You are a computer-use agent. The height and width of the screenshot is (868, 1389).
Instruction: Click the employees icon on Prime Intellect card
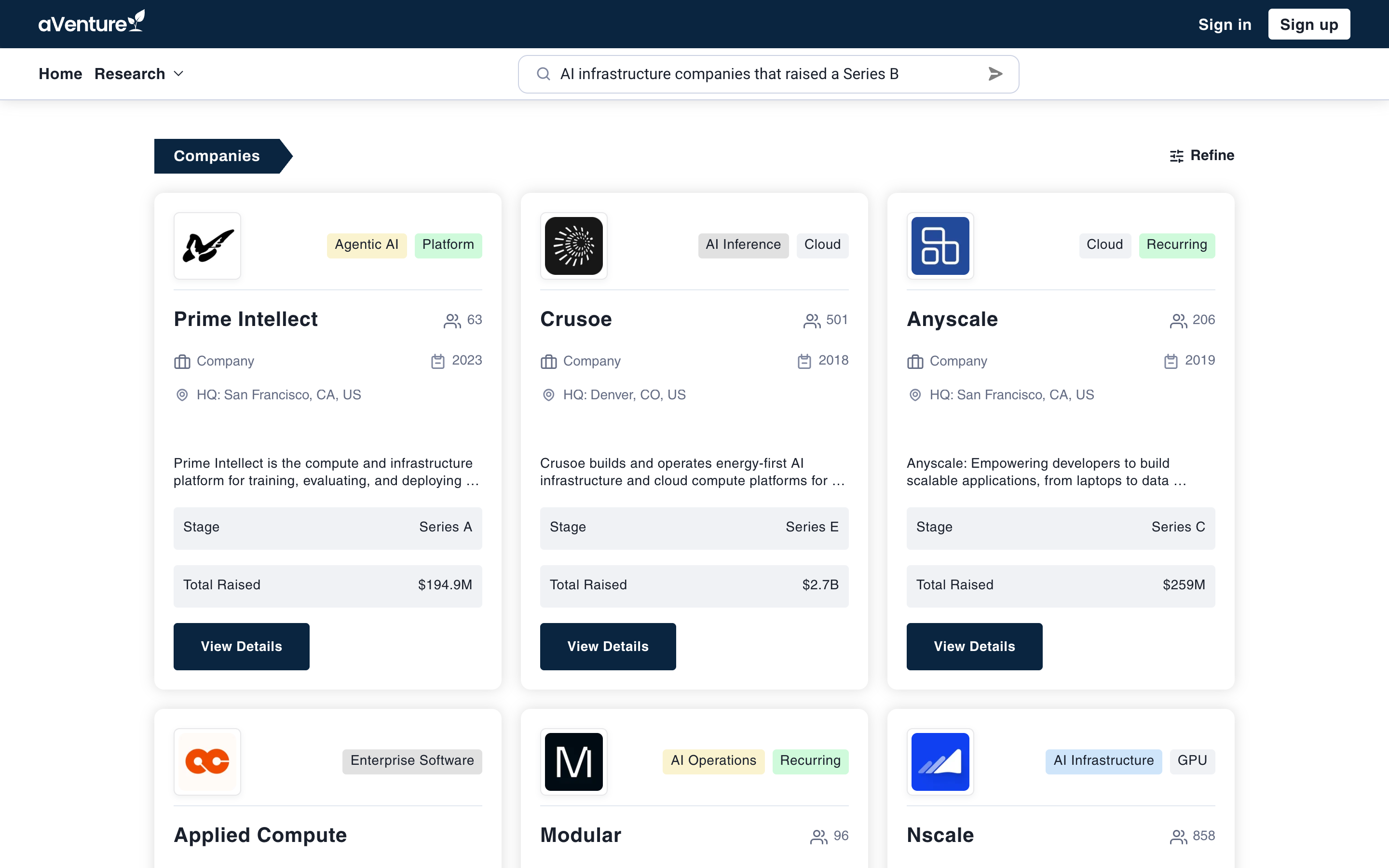452,320
